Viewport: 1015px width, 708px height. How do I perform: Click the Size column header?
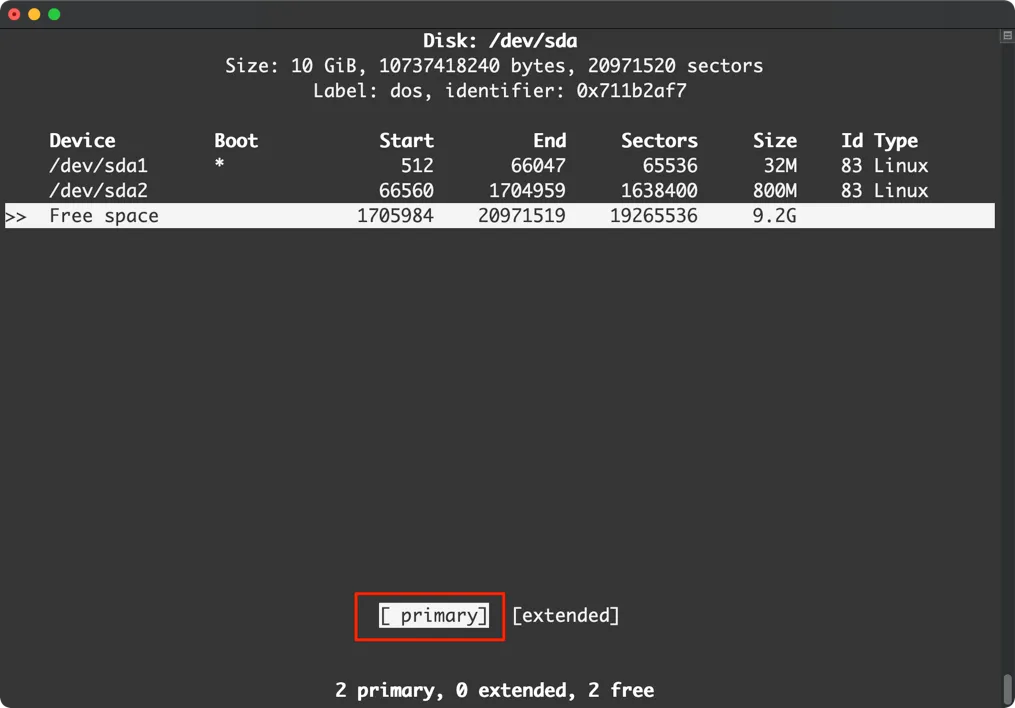tap(775, 140)
